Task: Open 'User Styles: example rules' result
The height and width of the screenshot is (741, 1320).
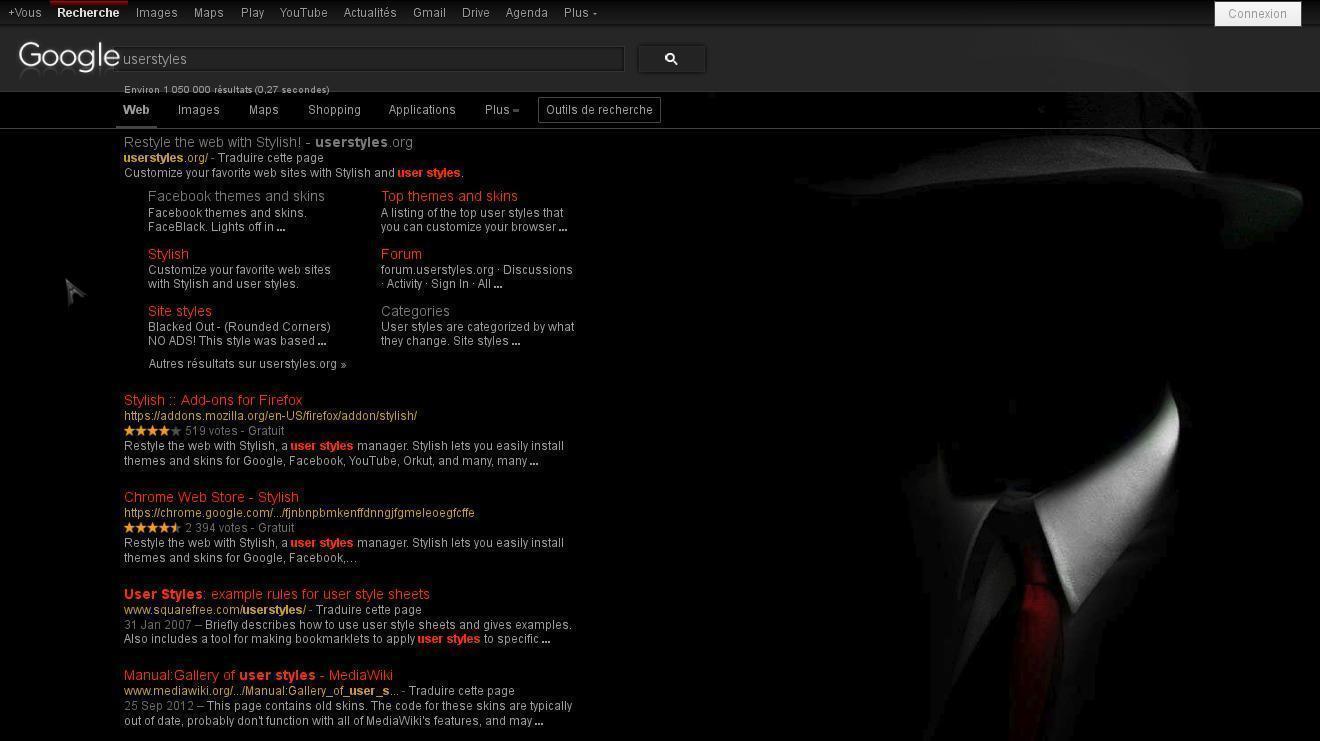Action: tap(277, 594)
